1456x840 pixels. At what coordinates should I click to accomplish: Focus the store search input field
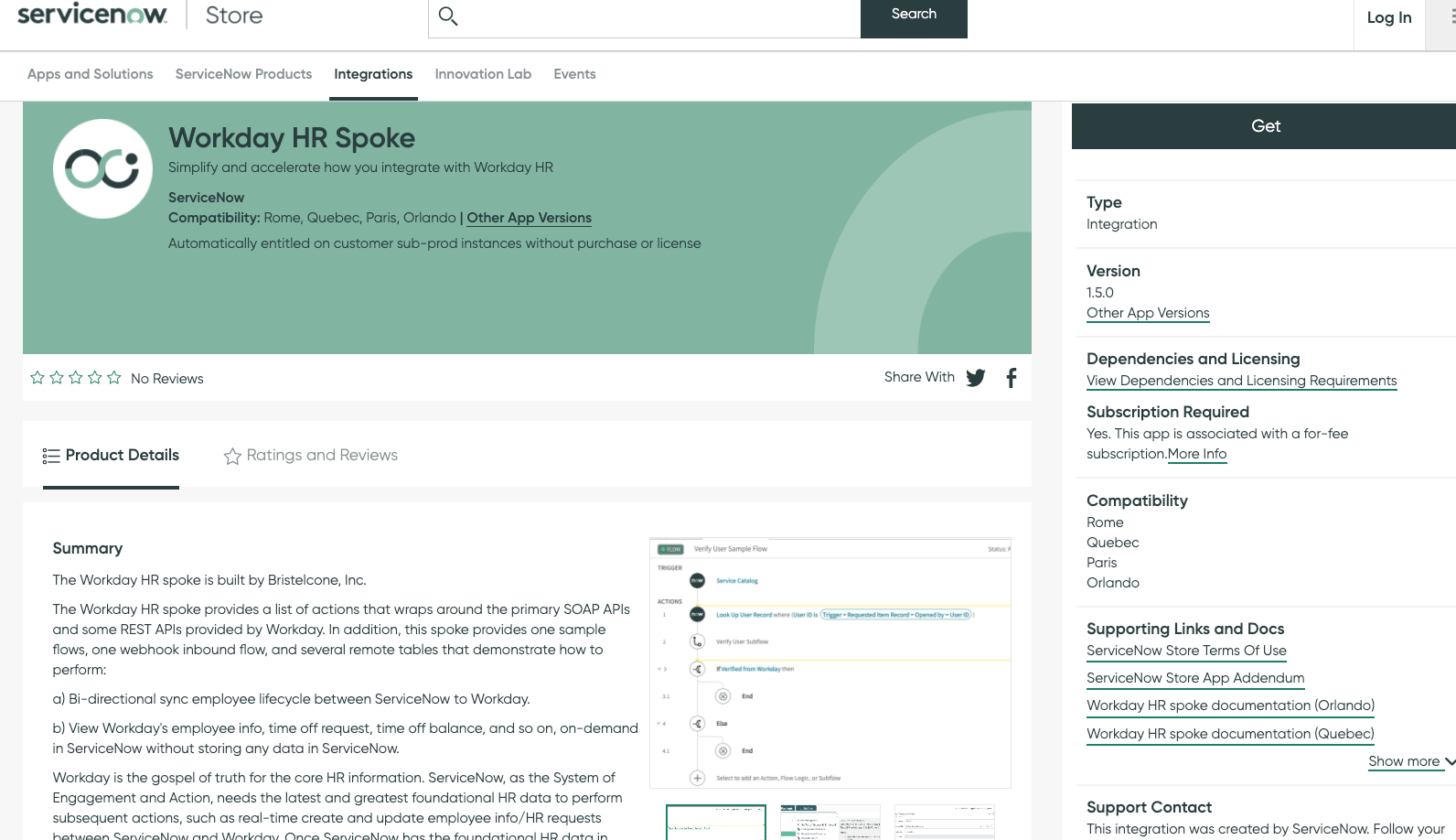tap(658, 16)
